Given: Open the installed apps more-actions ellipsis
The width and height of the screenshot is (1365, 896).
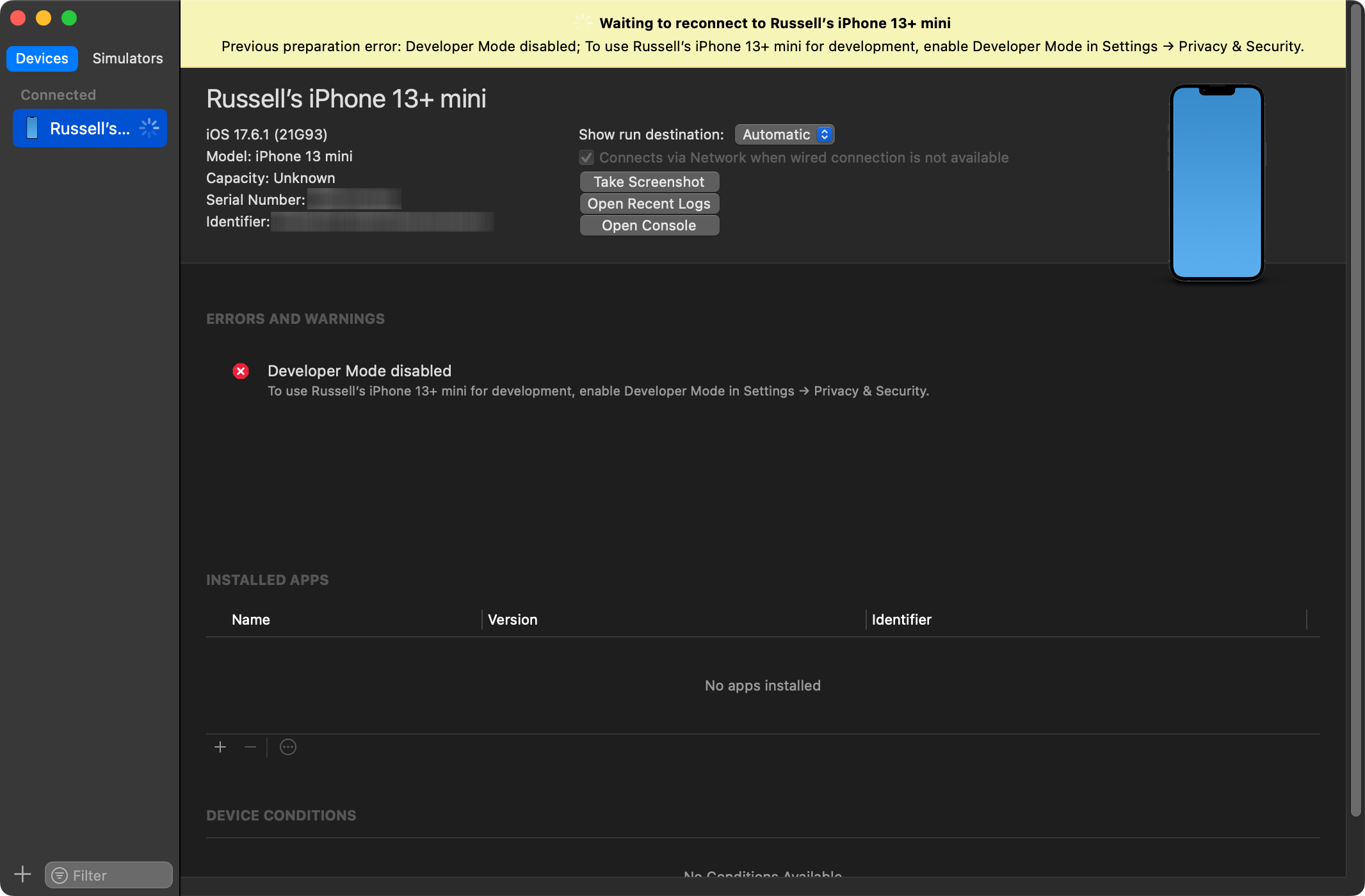Looking at the screenshot, I should (x=288, y=747).
